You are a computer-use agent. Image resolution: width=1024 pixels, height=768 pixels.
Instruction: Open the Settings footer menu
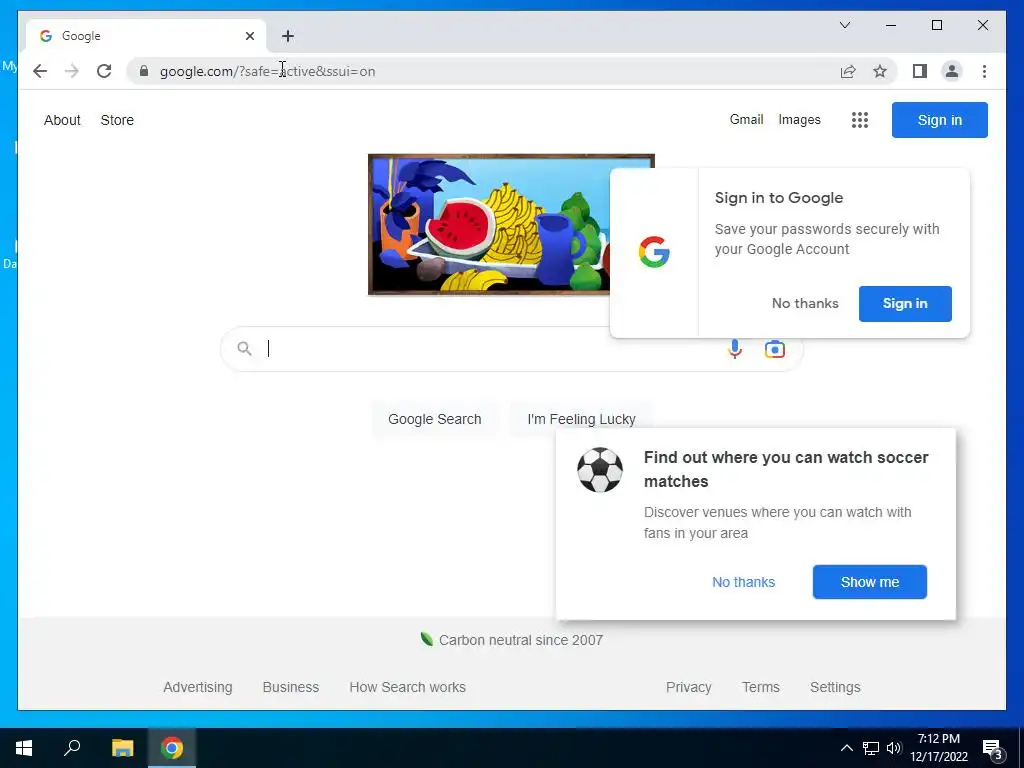pos(835,687)
